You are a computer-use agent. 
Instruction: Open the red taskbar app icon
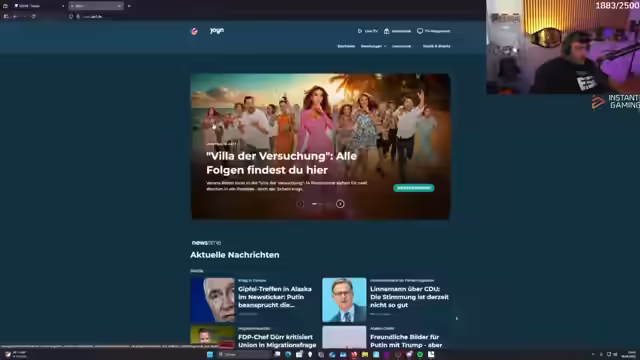click(354, 354)
